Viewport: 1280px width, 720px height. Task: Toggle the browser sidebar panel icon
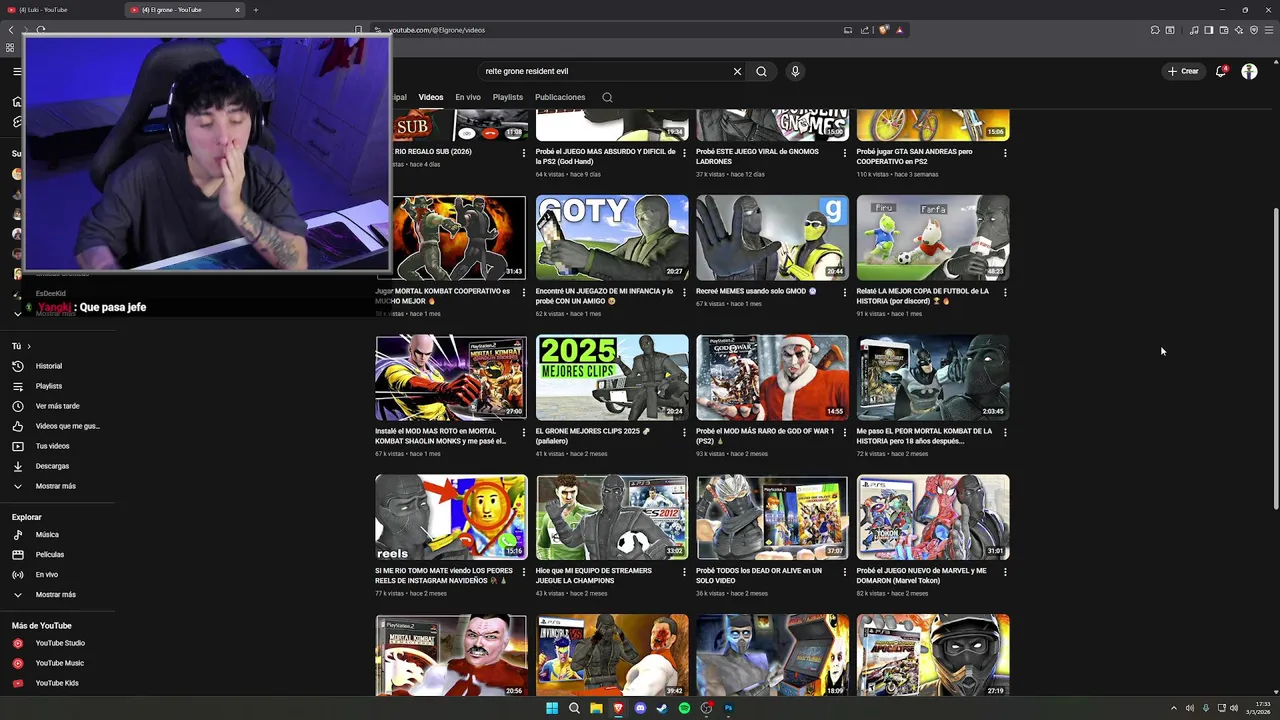pyautogui.click(x=1209, y=30)
